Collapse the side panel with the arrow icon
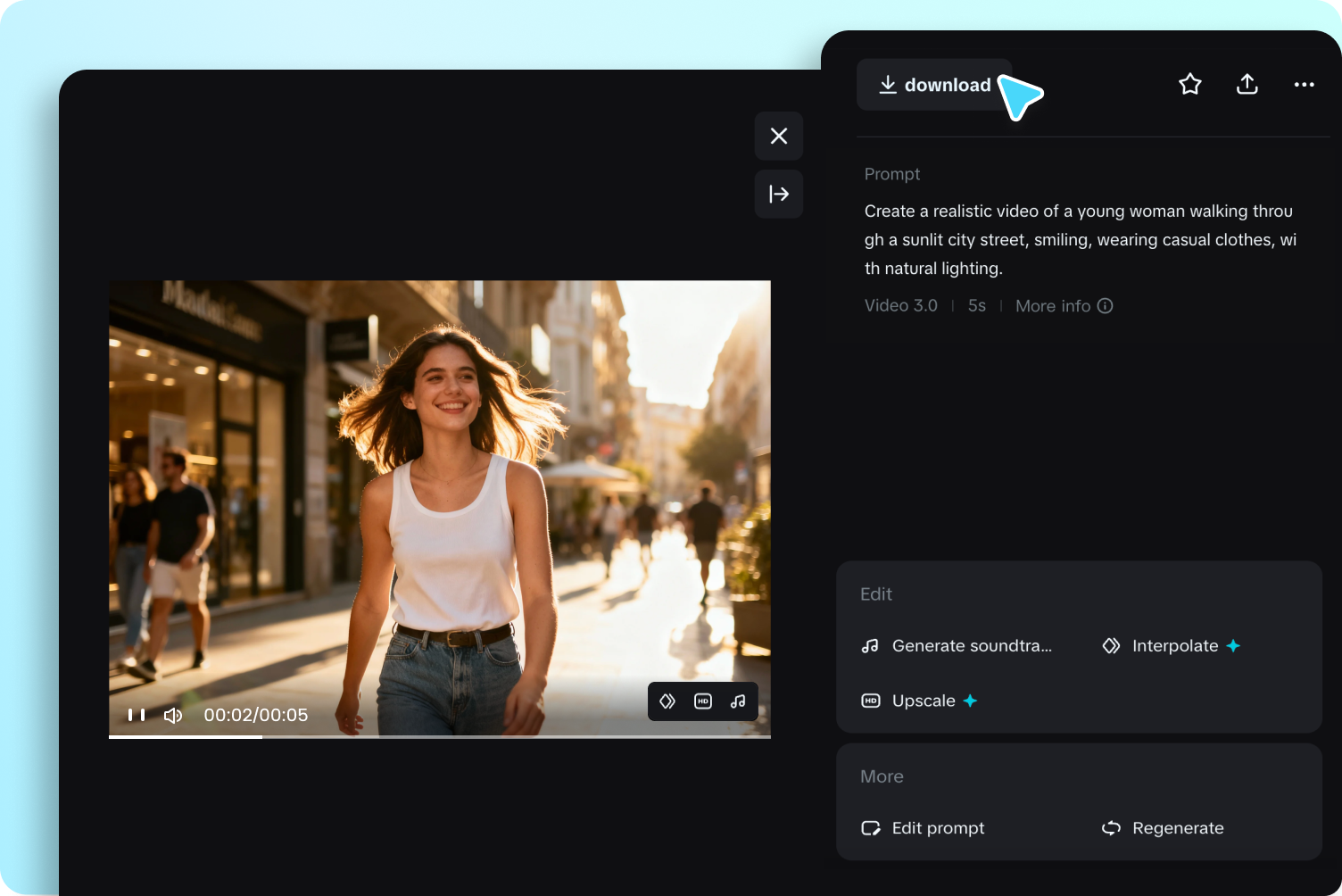The image size is (1342, 896). click(x=778, y=194)
